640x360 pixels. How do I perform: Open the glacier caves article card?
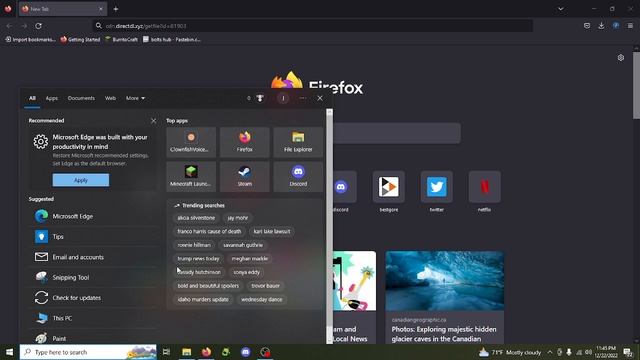pyautogui.click(x=444, y=298)
